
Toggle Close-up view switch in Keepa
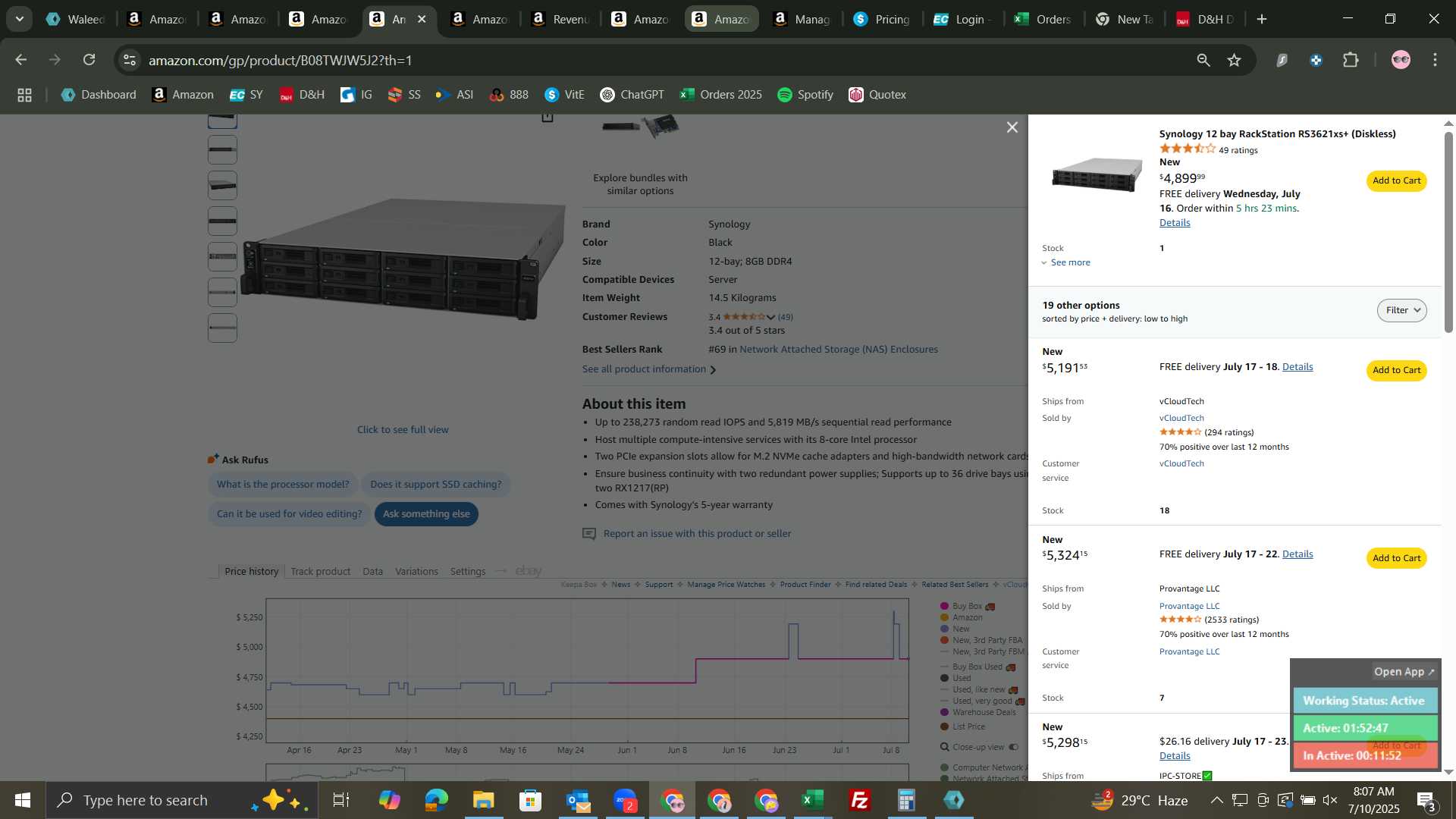1013,748
